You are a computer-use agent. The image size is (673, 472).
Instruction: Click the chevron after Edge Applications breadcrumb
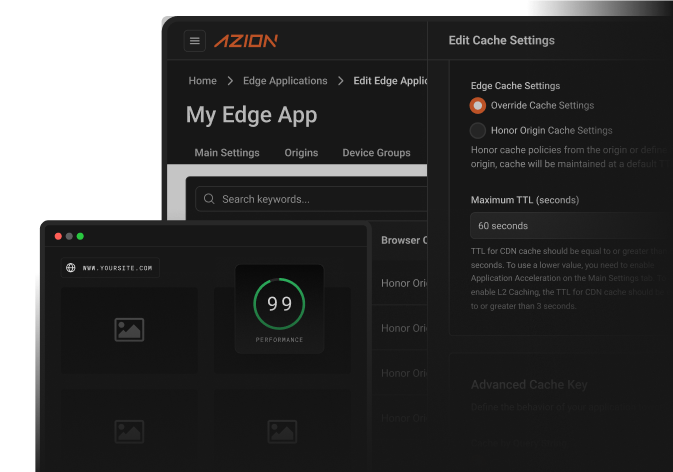(x=341, y=81)
